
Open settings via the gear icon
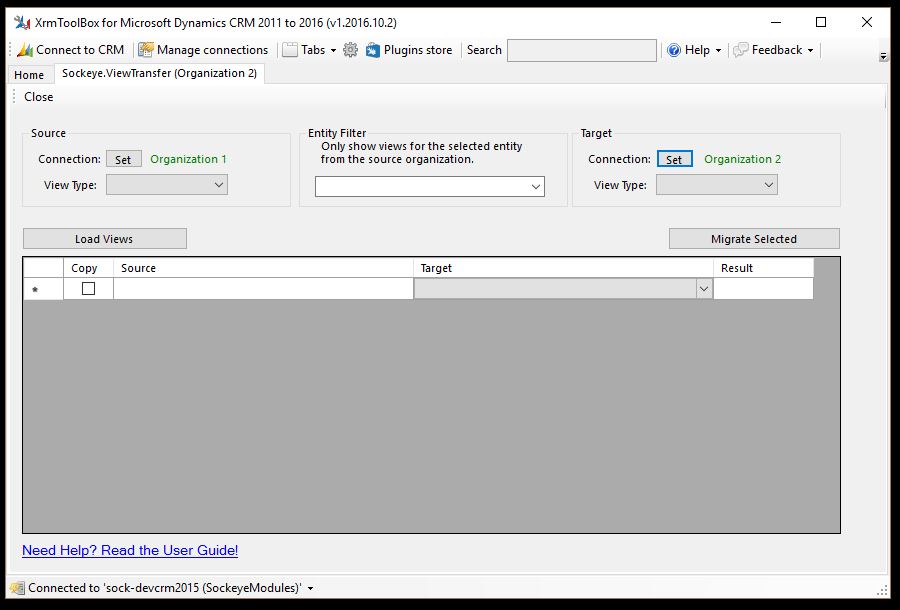[x=350, y=50]
